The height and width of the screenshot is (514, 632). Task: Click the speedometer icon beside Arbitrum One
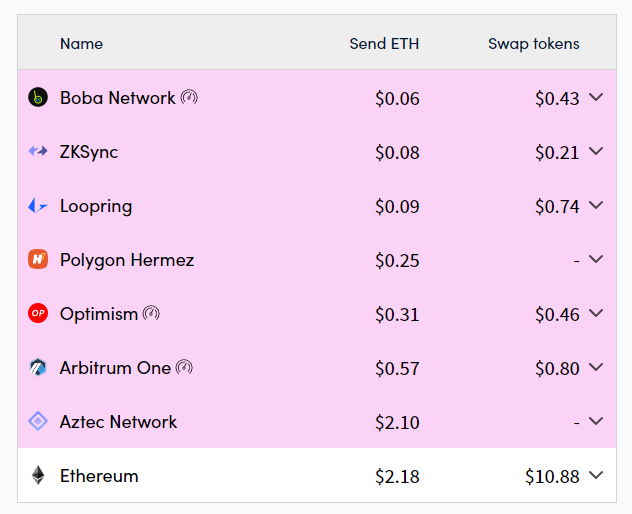point(184,367)
